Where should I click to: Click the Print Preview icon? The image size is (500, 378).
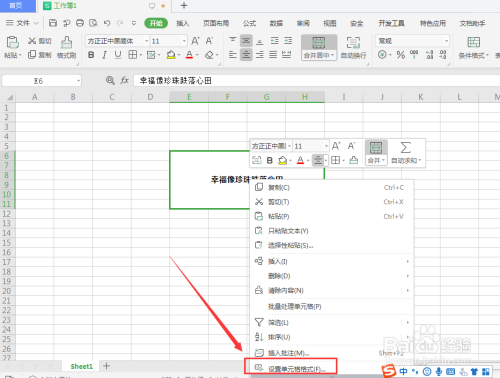pos(93,23)
